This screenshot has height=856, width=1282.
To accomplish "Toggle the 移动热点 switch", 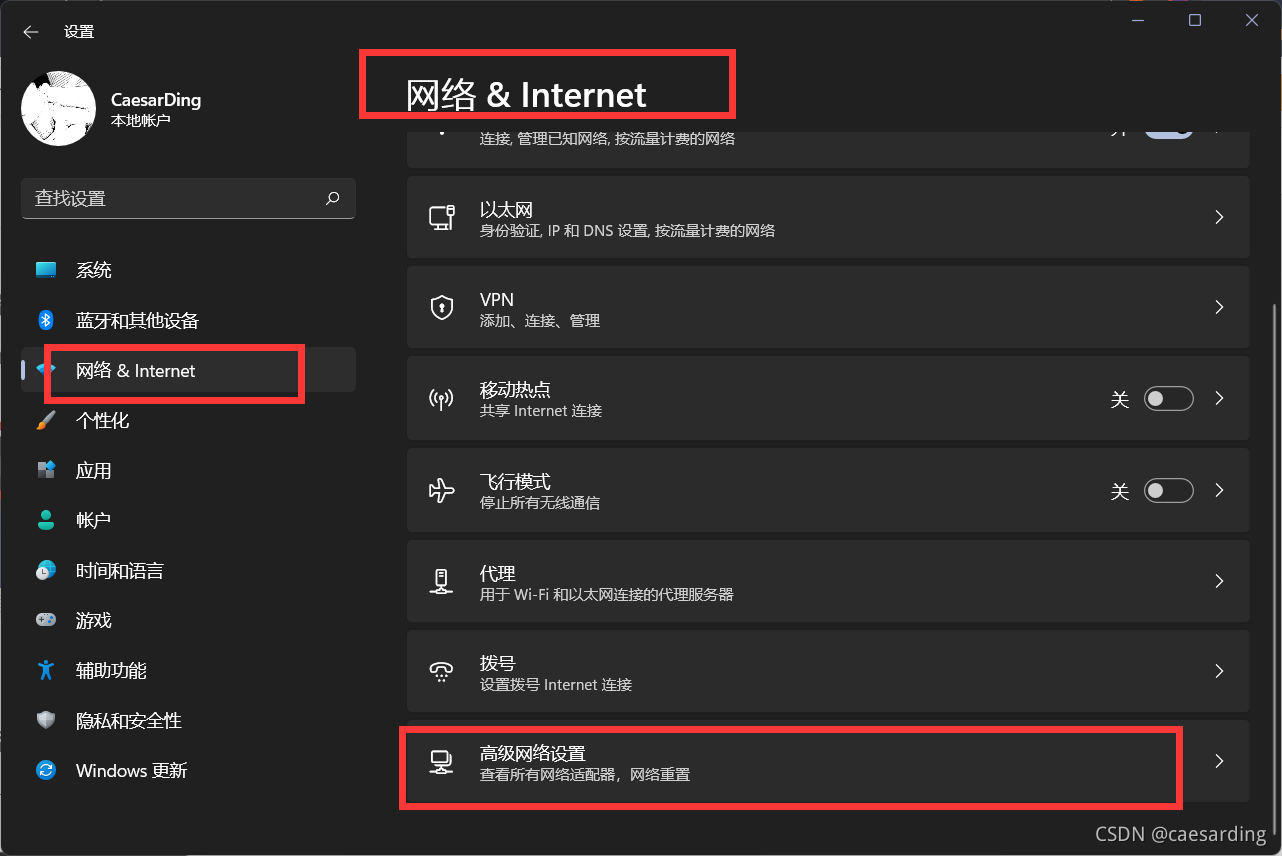I will coord(1169,399).
